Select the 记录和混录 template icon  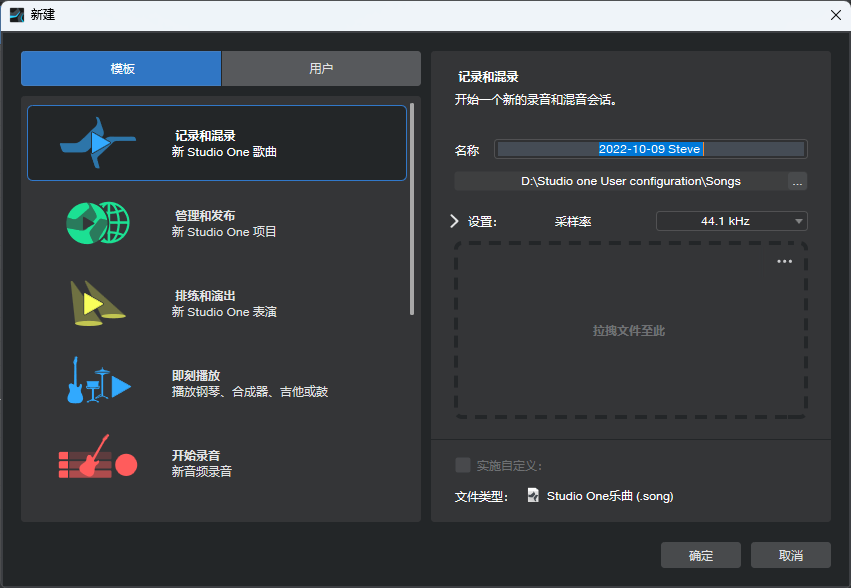pyautogui.click(x=98, y=143)
